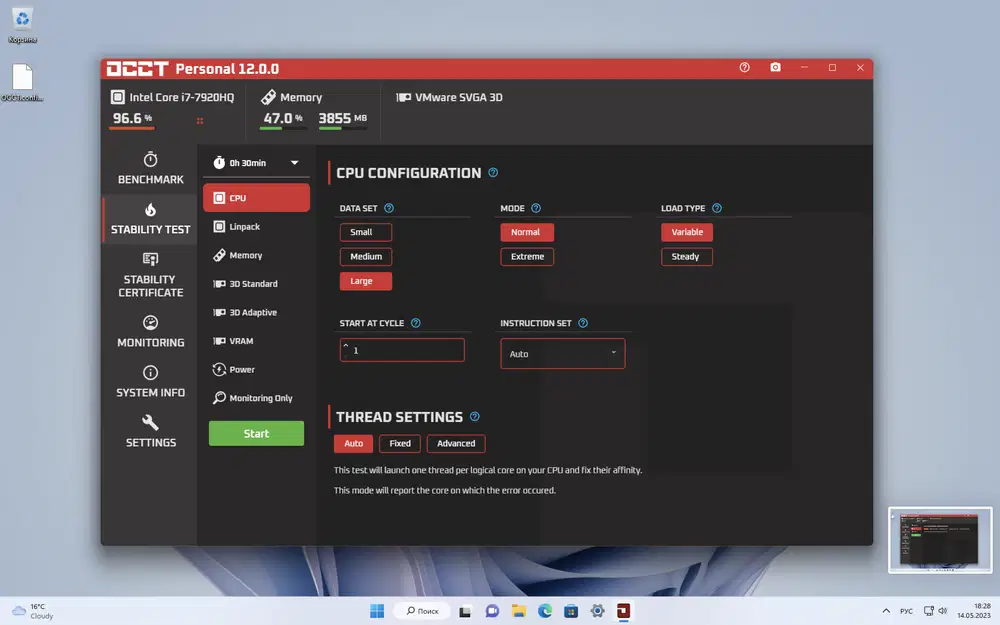
Task: Open the Benchmark section
Action: (x=151, y=169)
